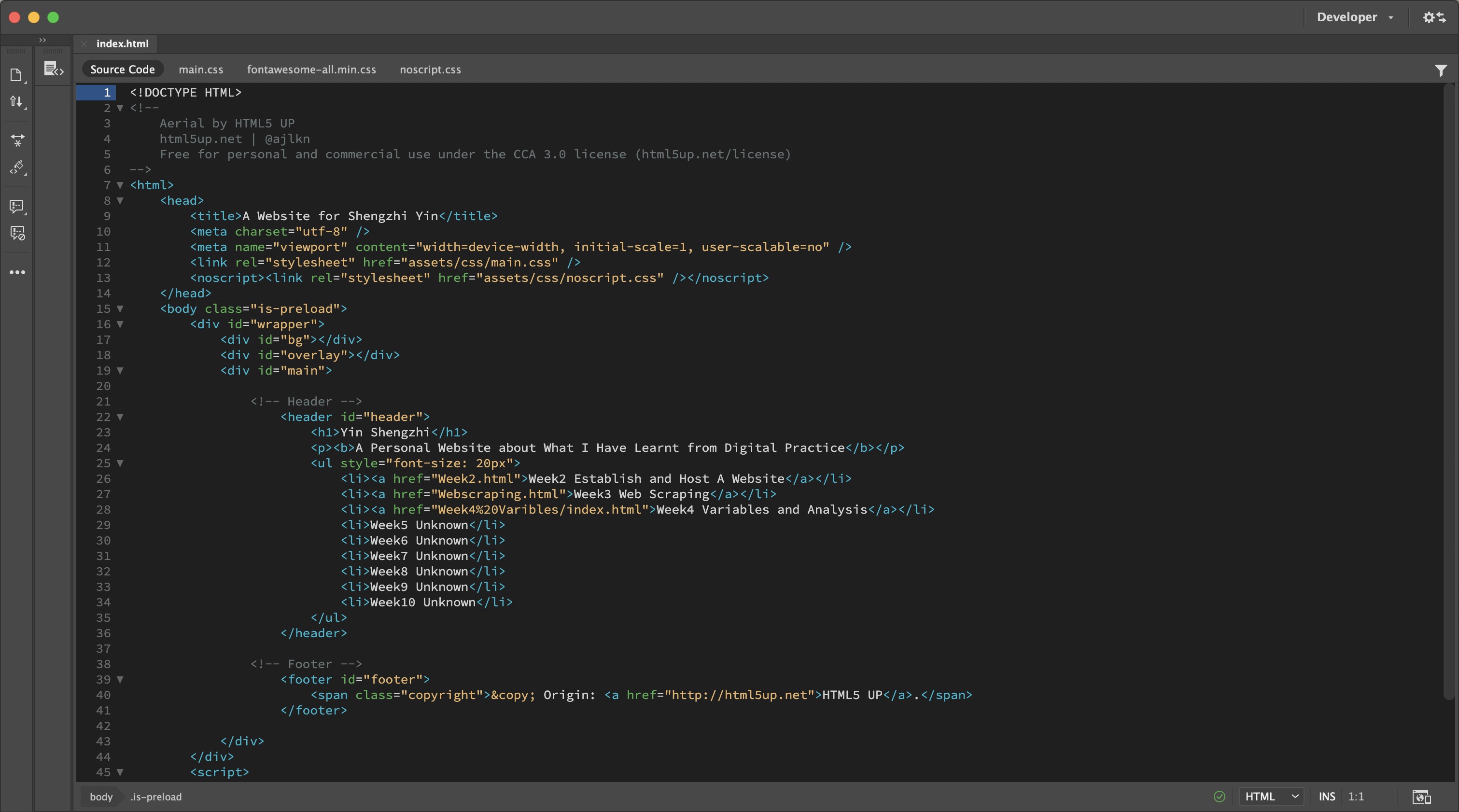Open the Developer dropdown menu
This screenshot has height=812, width=1459.
pos(1355,17)
